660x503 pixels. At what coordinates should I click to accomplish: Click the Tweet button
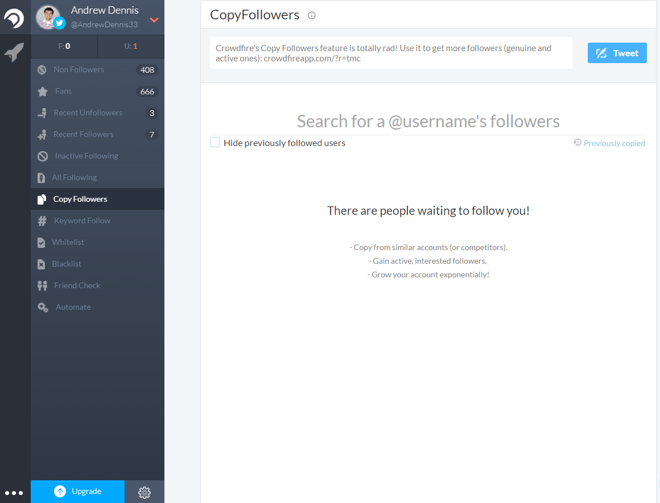pyautogui.click(x=617, y=53)
